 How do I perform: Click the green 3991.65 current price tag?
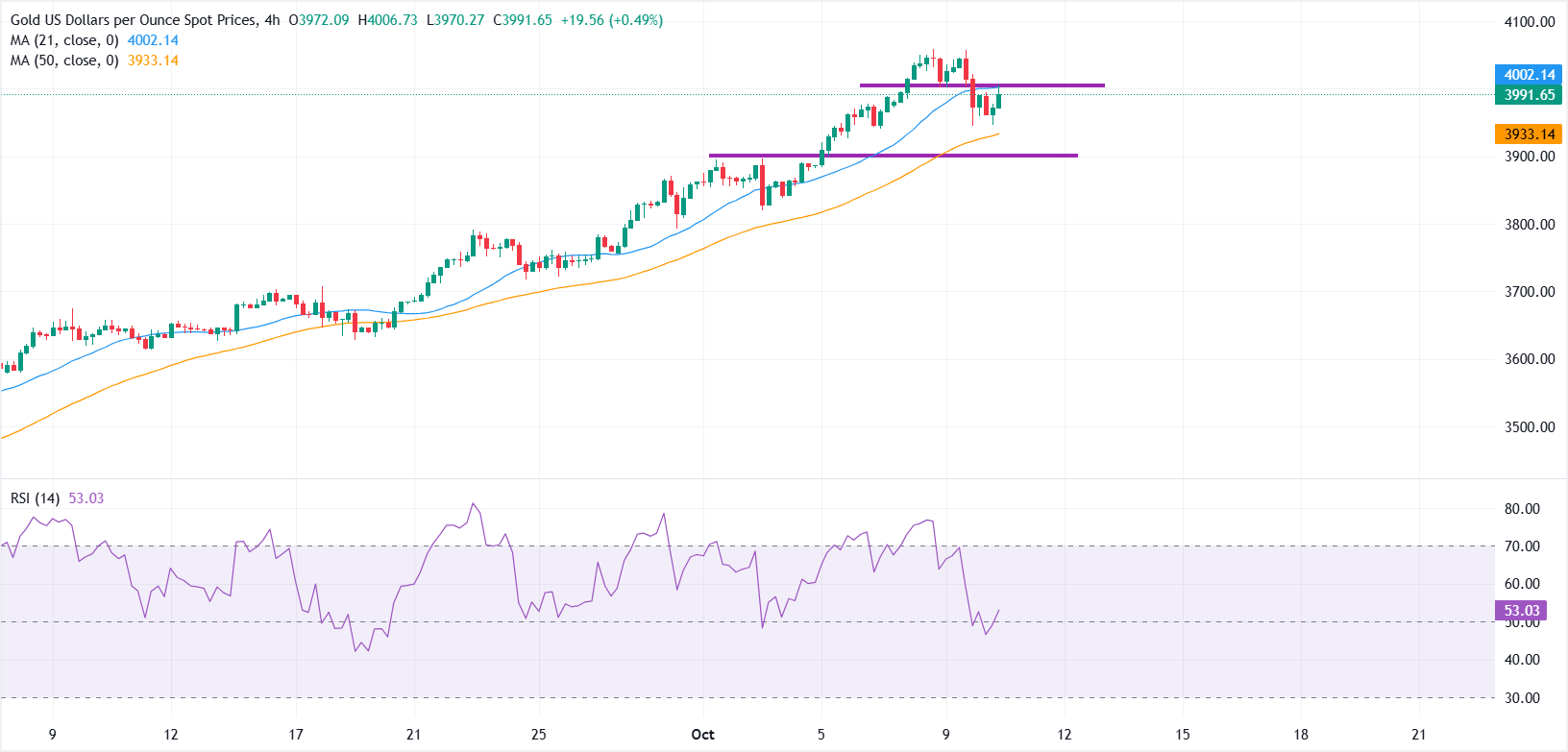pyautogui.click(x=1529, y=95)
